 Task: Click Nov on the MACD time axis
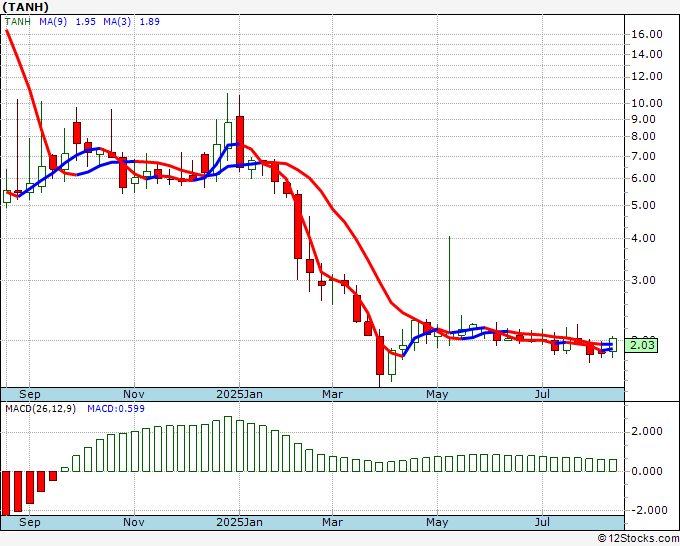pos(134,522)
